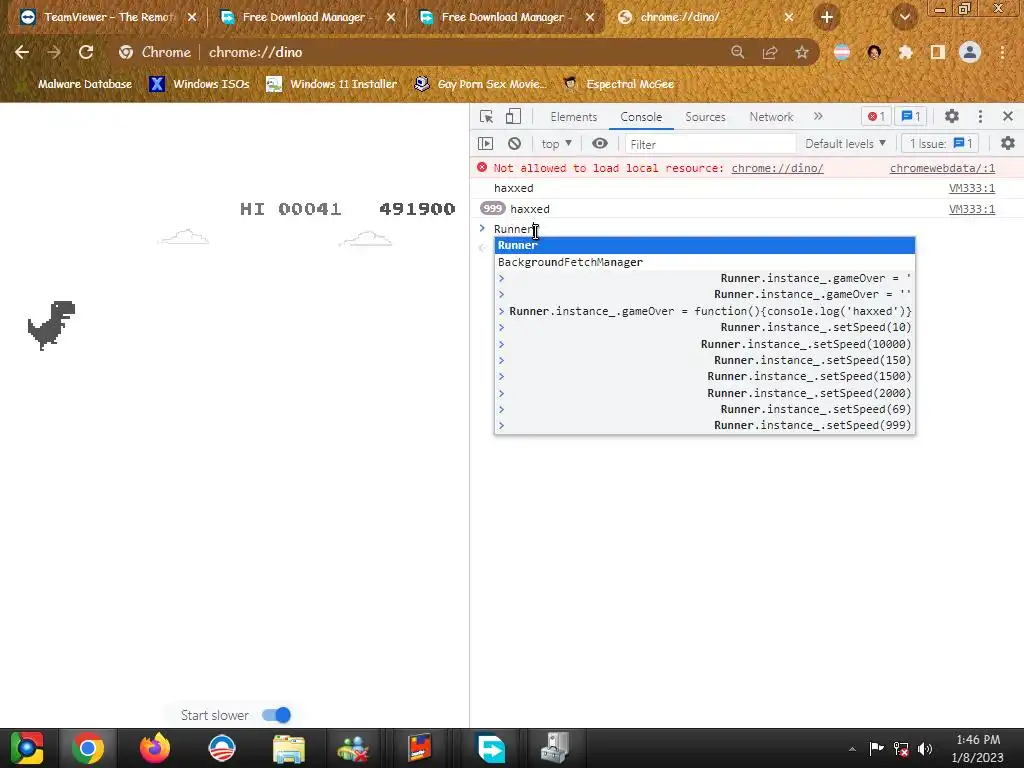This screenshot has width=1024, height=768.
Task: Close the DevTools panel
Action: [1008, 116]
